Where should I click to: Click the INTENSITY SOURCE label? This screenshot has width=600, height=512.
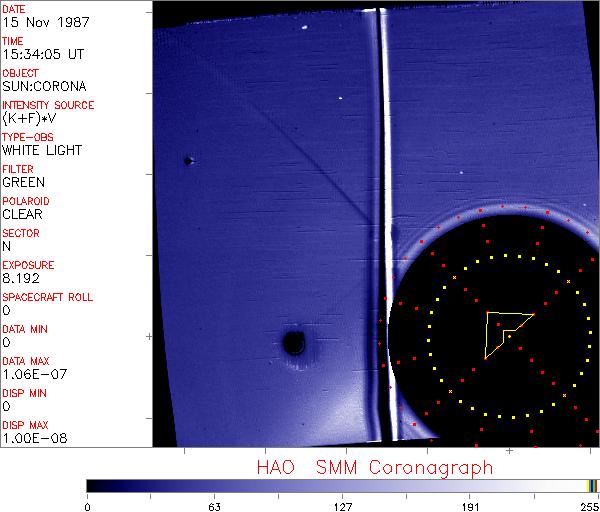(48, 105)
